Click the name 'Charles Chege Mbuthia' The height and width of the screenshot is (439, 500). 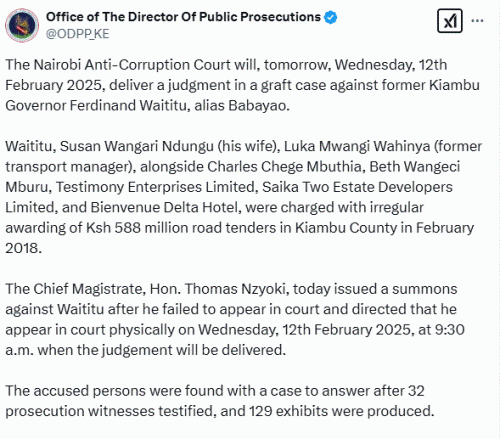click(x=284, y=167)
